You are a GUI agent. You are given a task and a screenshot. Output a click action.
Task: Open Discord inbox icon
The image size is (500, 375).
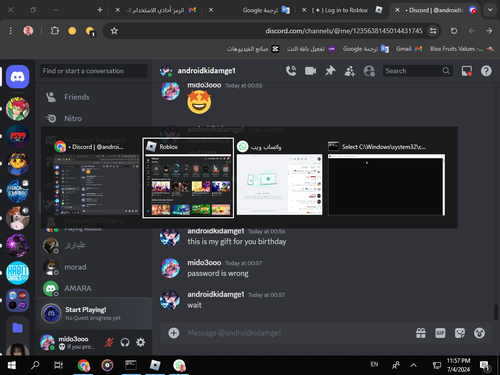tap(466, 71)
